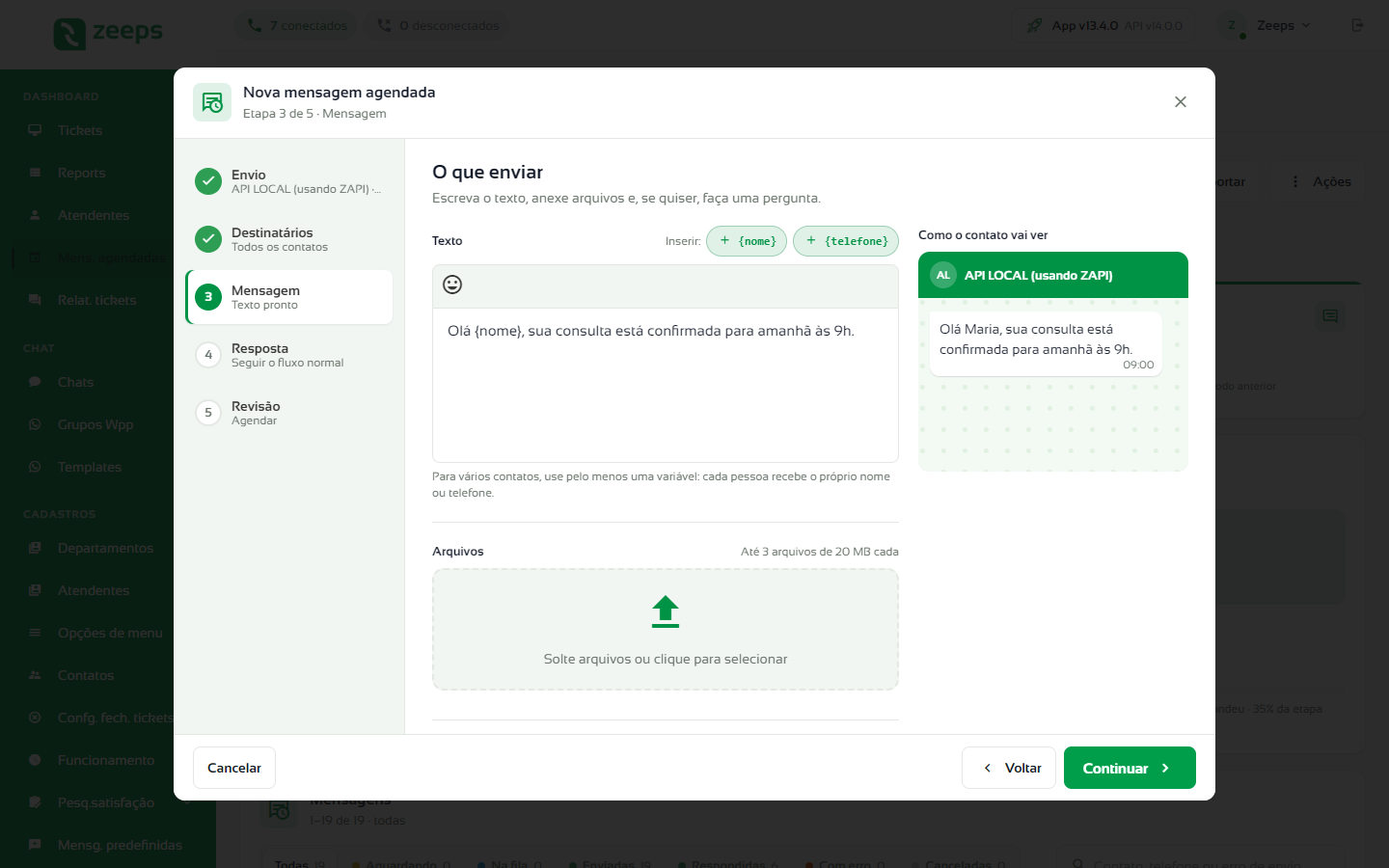
Task: Cancel the scheduled message dialog
Action: 234,768
